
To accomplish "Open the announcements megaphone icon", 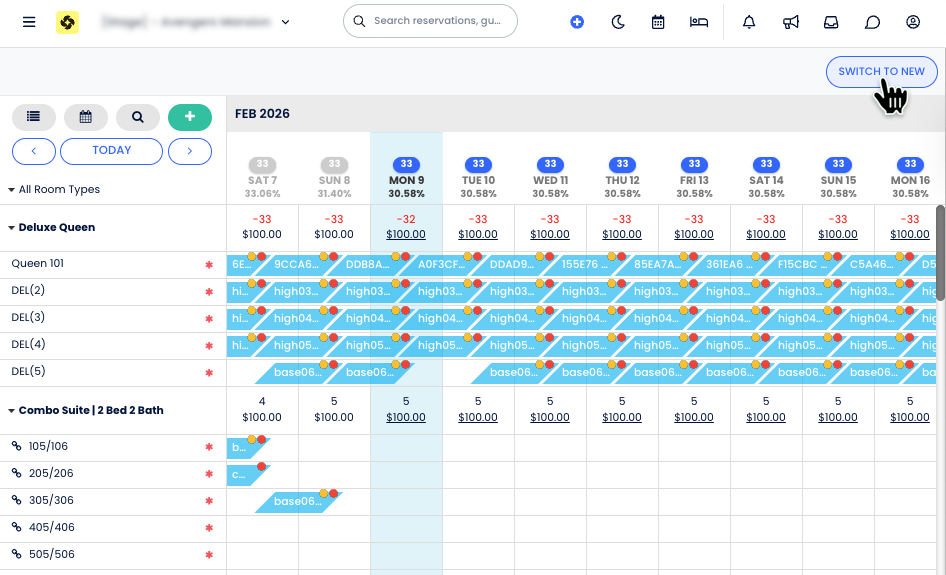I will point(790,22).
